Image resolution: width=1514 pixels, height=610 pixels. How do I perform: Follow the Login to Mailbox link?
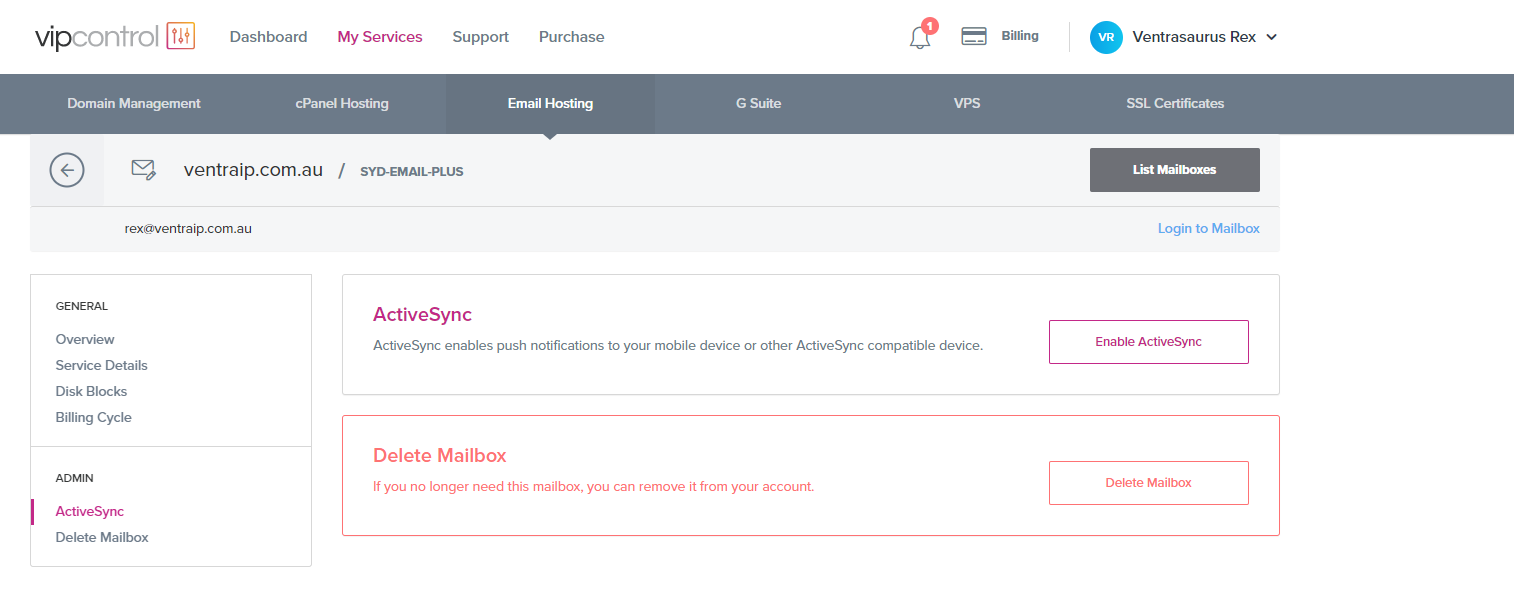coord(1209,228)
